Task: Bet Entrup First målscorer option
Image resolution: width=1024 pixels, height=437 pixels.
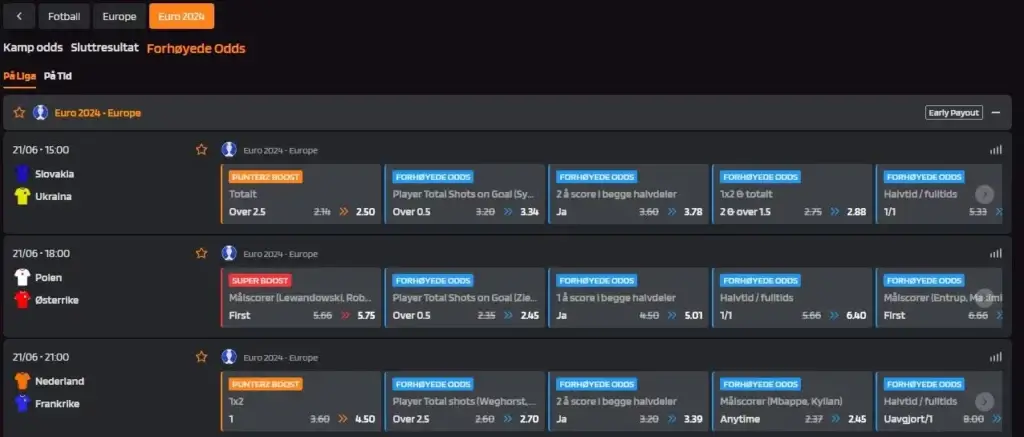Action: [939, 297]
